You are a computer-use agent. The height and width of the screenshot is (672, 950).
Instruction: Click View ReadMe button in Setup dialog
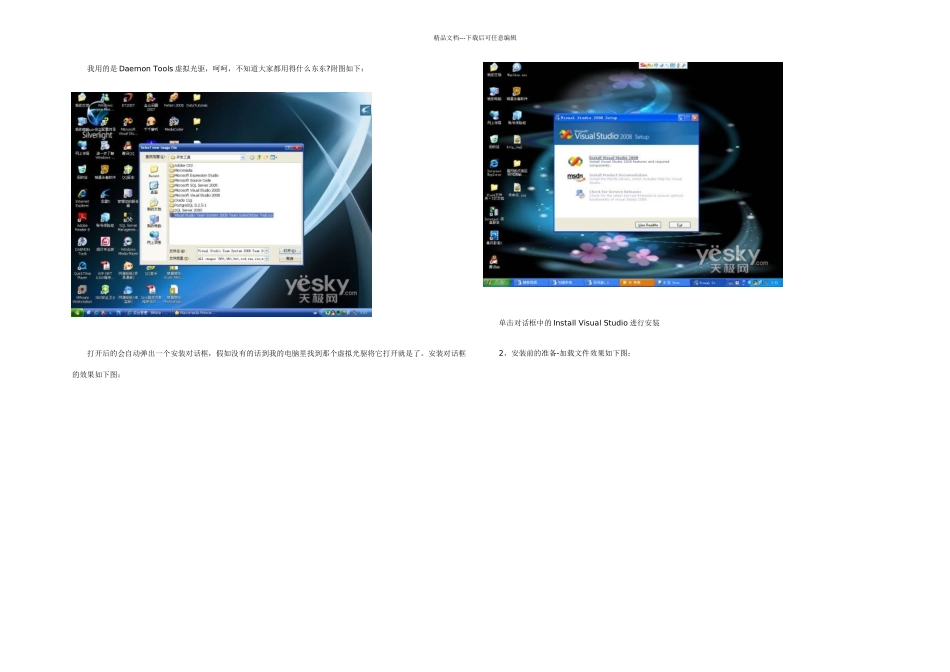pos(648,225)
